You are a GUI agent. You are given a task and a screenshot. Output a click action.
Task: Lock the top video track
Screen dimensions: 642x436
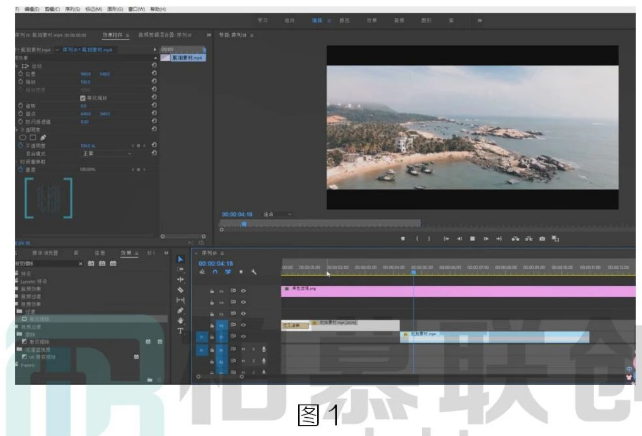(212, 291)
